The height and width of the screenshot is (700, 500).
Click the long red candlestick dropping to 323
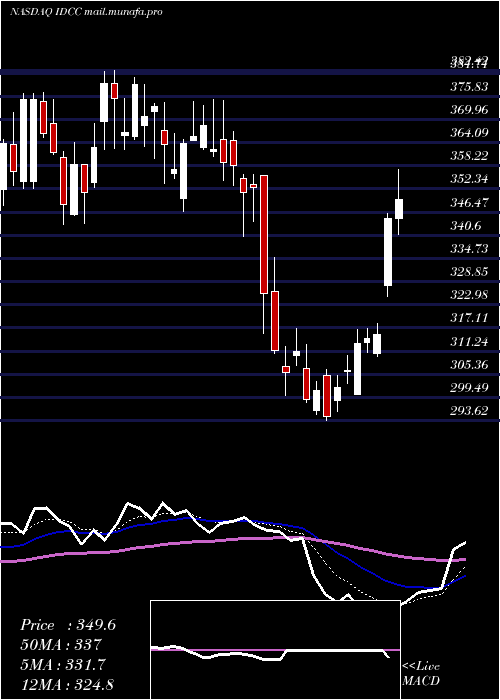pos(264,234)
